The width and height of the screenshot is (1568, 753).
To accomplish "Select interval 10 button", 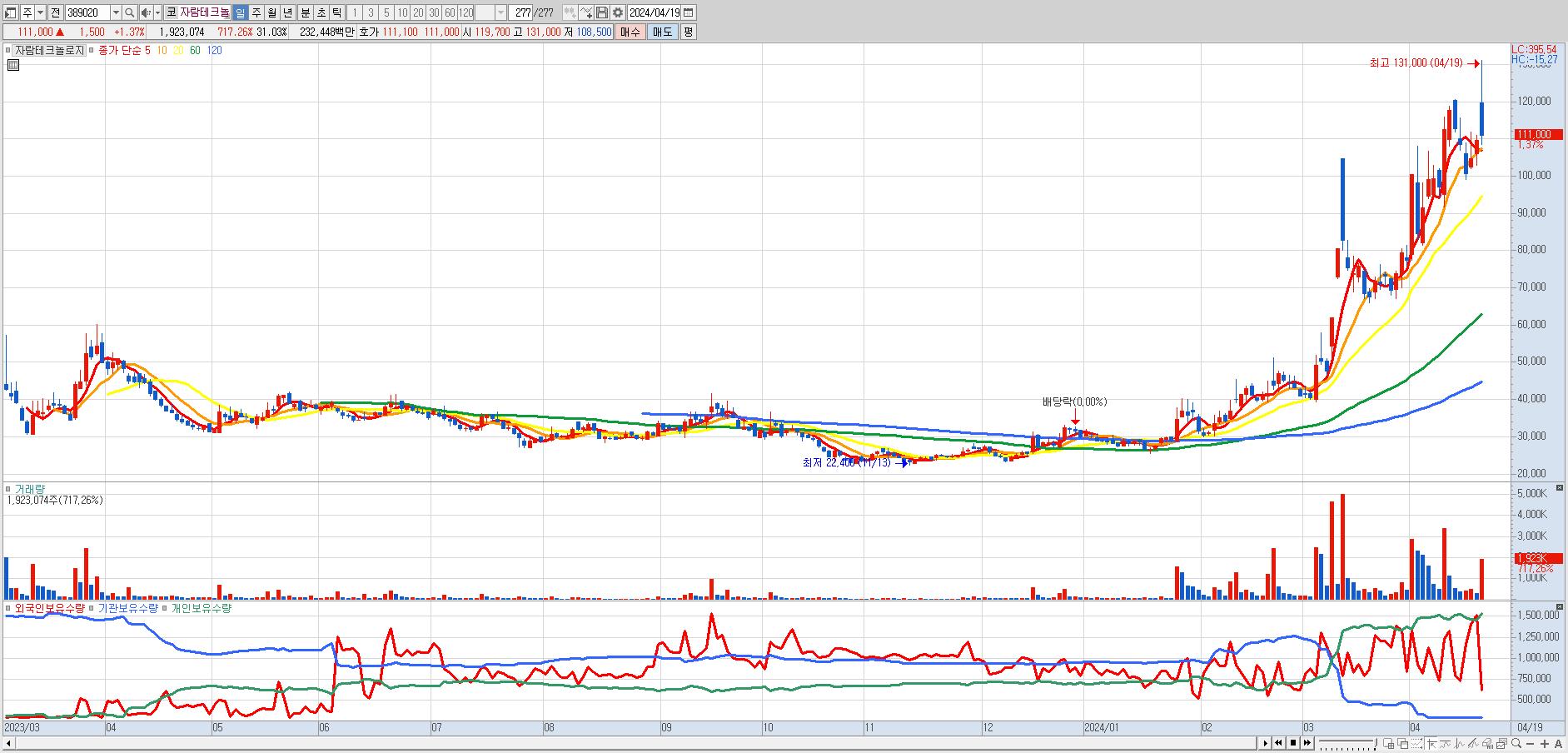I will coord(402,12).
